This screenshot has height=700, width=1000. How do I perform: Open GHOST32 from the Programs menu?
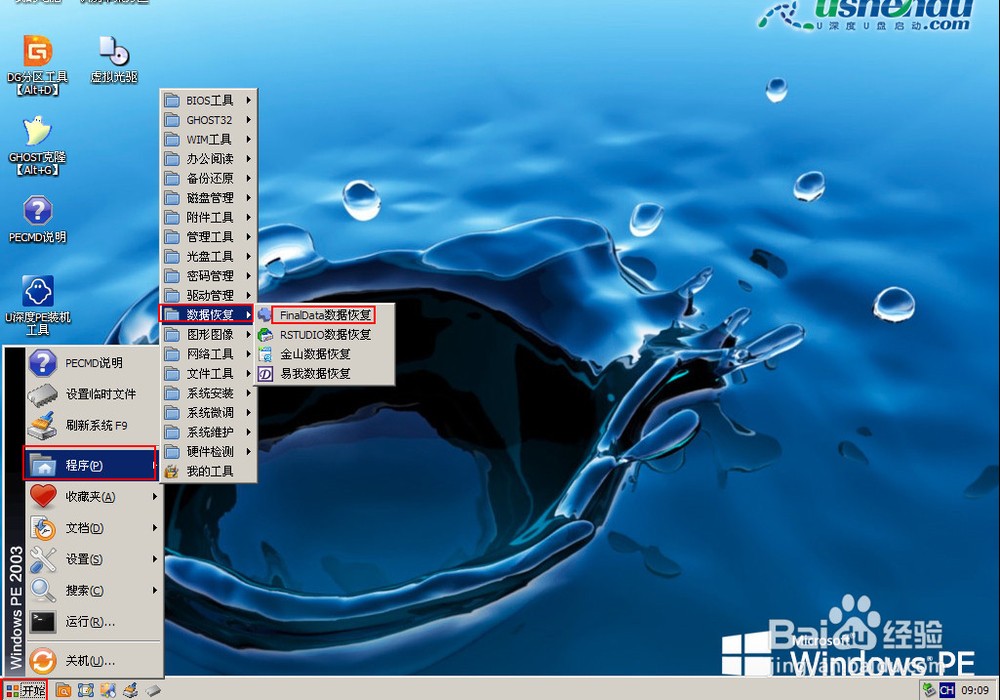(211, 119)
